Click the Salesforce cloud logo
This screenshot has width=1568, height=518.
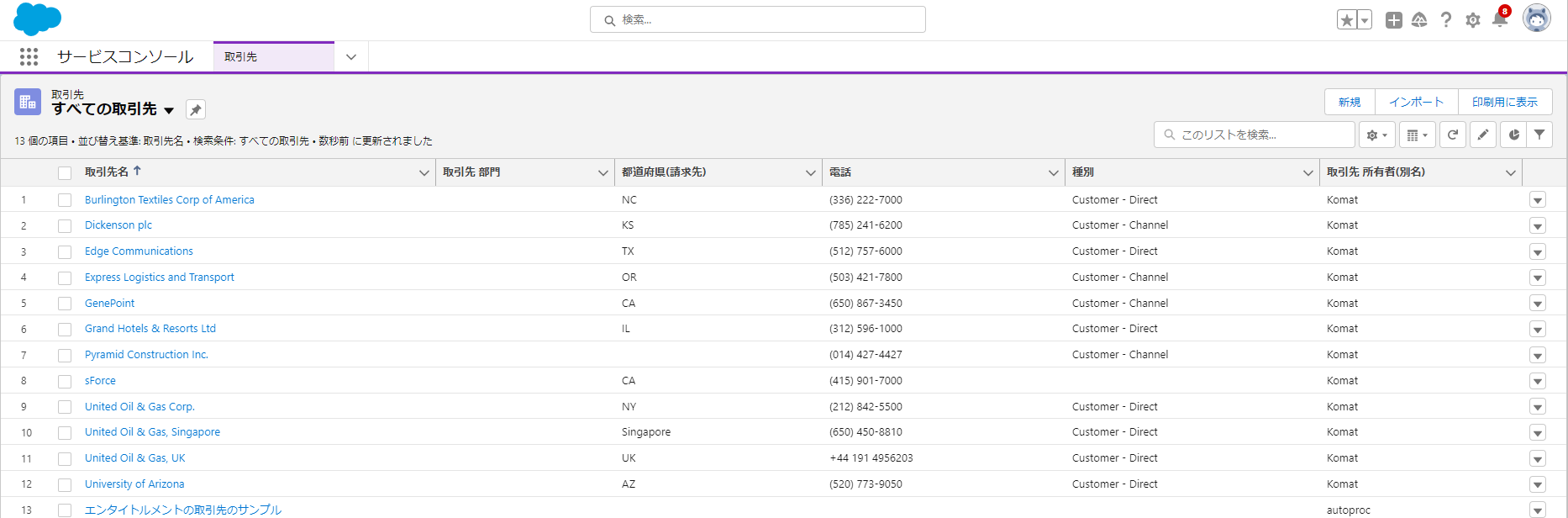click(x=37, y=19)
